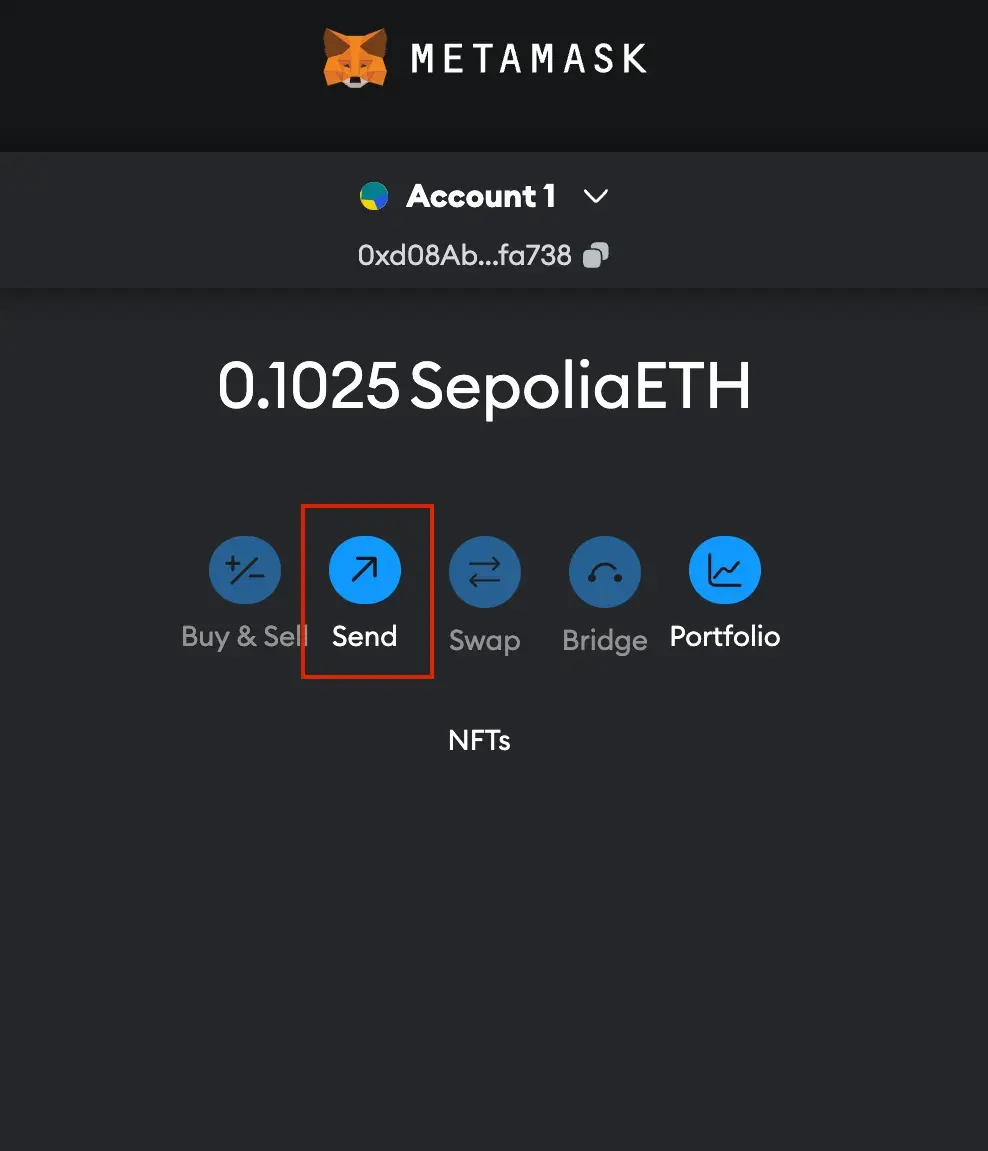
Task: Open the Bridge arc icon
Action: 605,571
